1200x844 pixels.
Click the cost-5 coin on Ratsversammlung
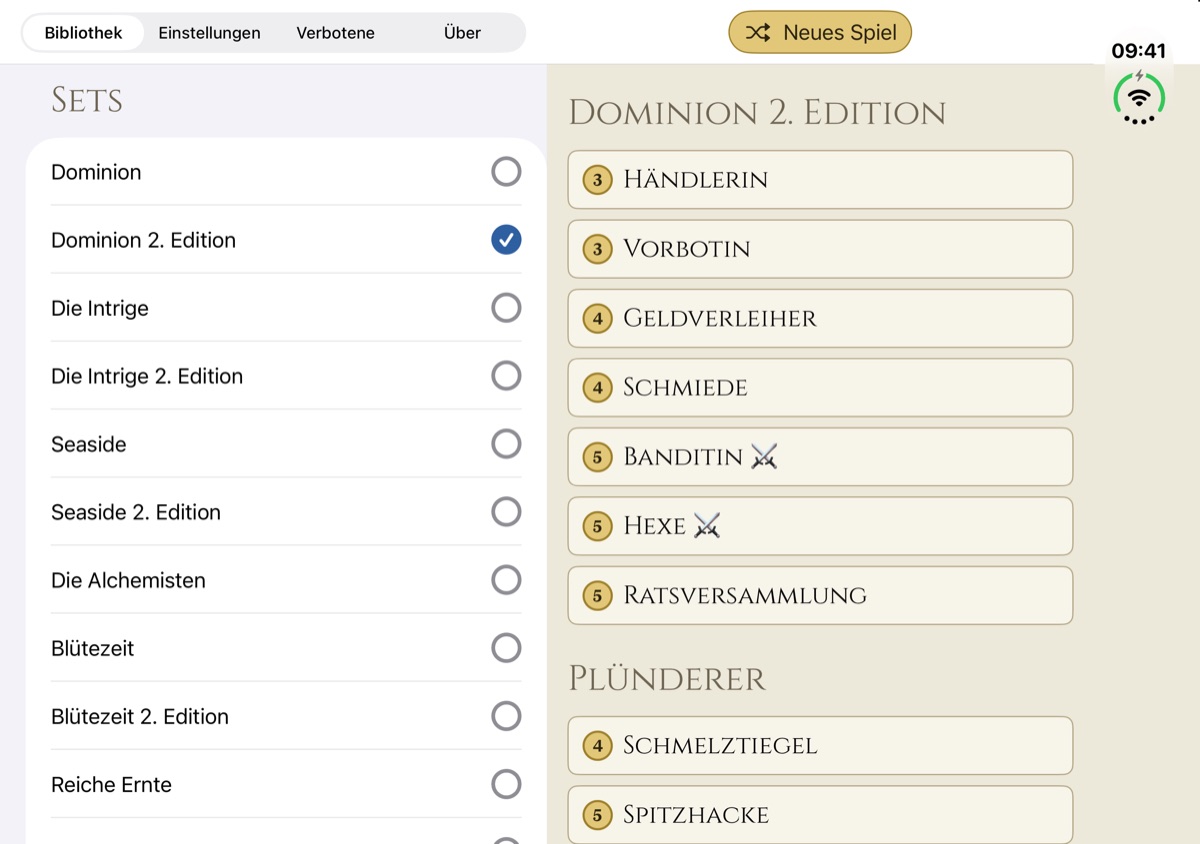pos(598,596)
